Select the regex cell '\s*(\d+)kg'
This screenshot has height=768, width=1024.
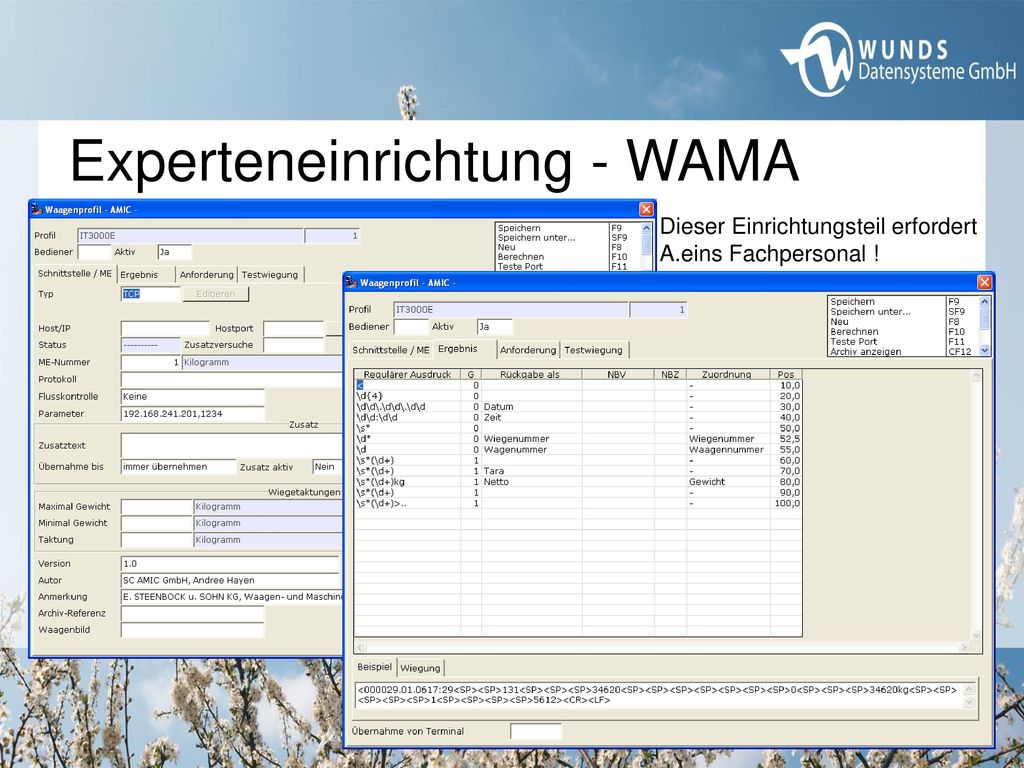(408, 481)
